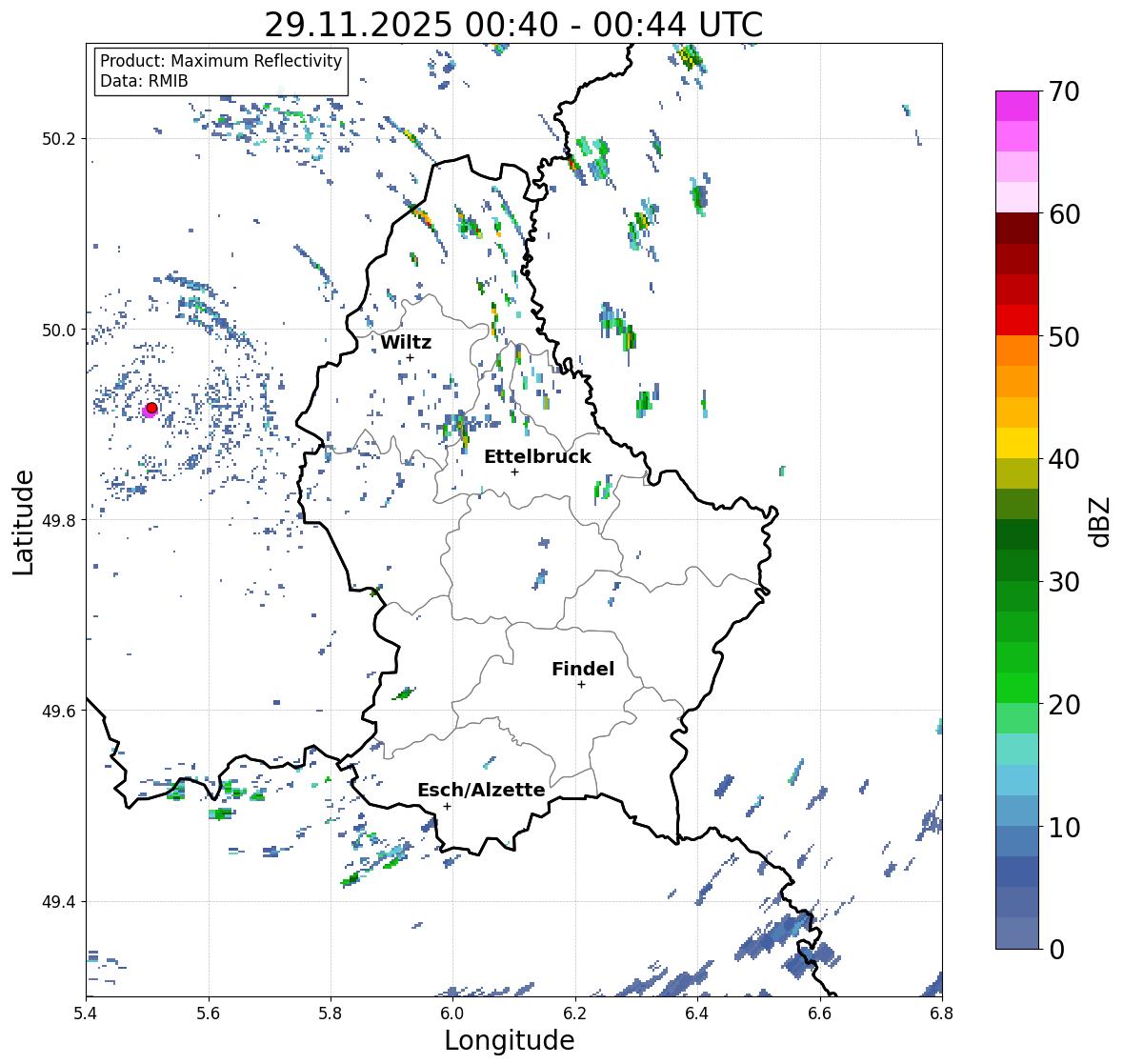This screenshot has height=1064, width=1123.
Task: Click the dark red colorbar swatch below 60
Action: 1017,228
